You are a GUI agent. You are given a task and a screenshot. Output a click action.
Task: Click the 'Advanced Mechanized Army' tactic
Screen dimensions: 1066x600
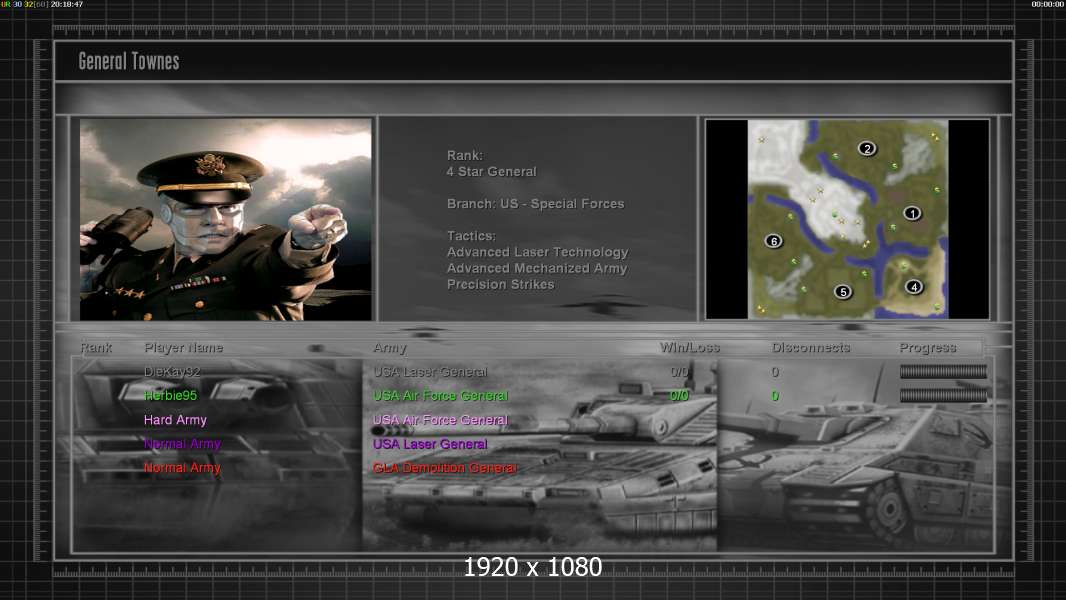(x=536, y=268)
